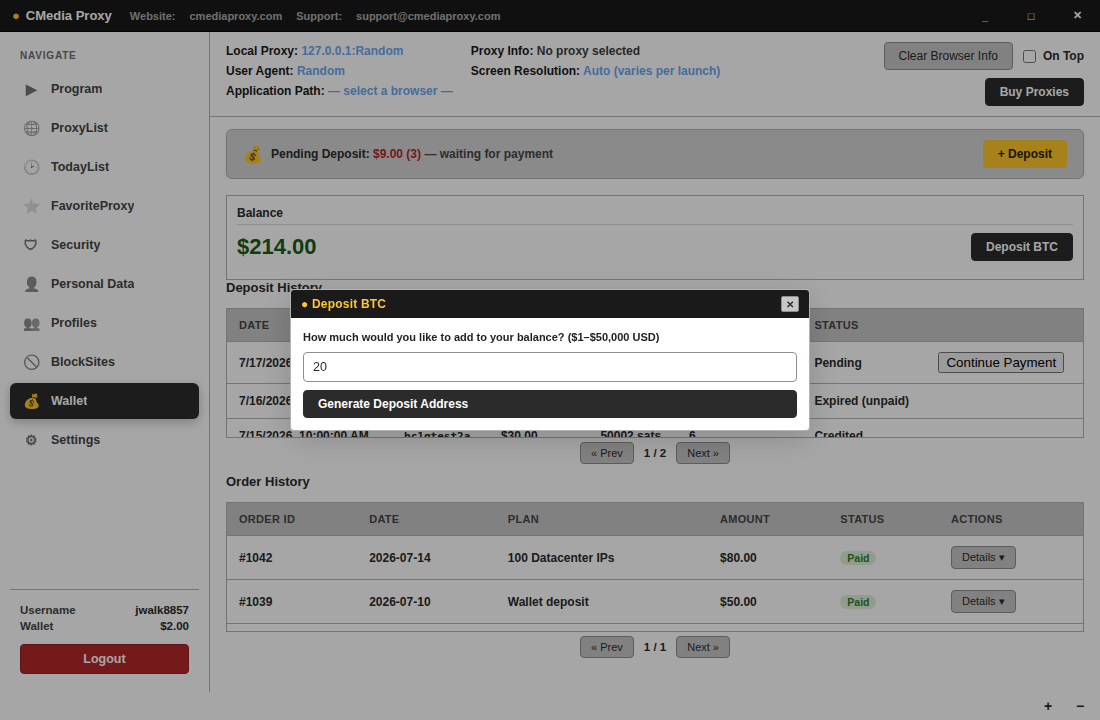This screenshot has height=720, width=1100.
Task: Click the BlockSites blocked-circle icon
Action: [32, 362]
